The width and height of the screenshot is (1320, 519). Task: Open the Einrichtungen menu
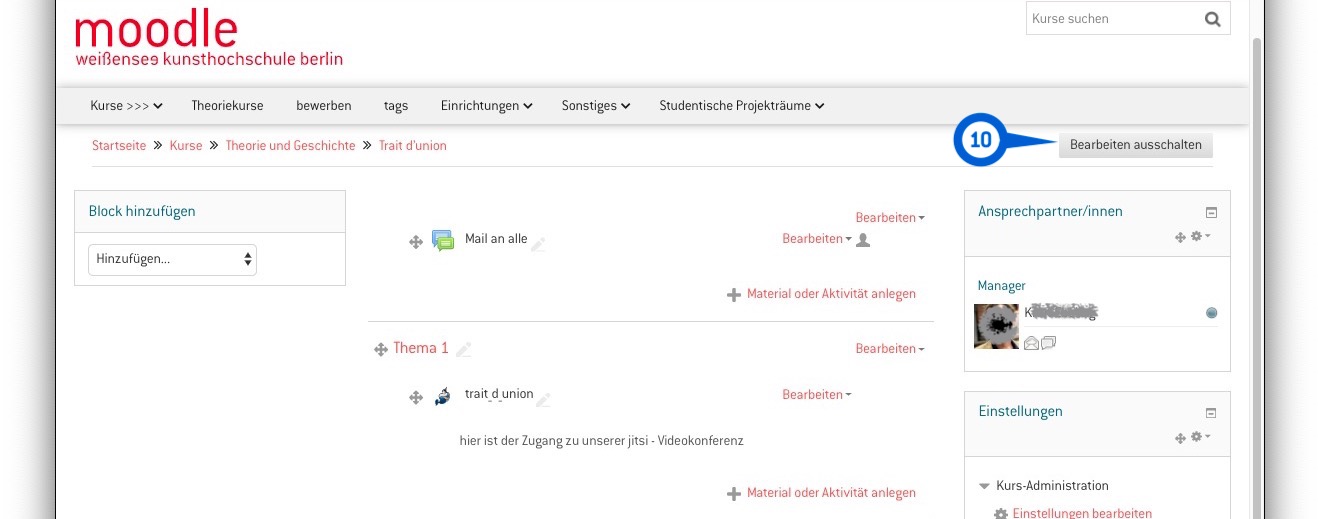(x=486, y=106)
